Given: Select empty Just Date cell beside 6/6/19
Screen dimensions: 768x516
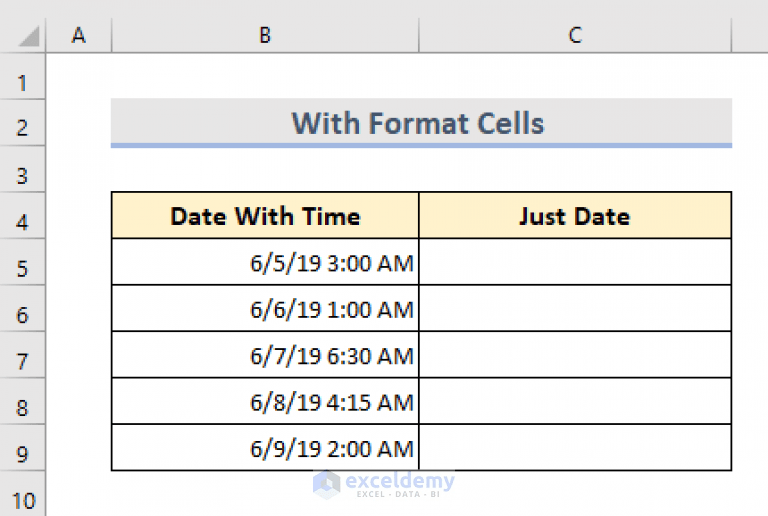Looking at the screenshot, I should click(x=575, y=308).
